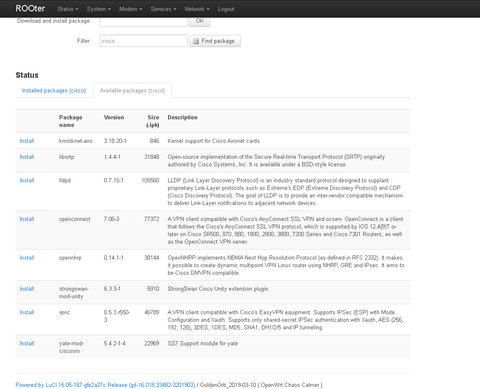Click Kernel support for Cisco Aironet description

[213, 141]
